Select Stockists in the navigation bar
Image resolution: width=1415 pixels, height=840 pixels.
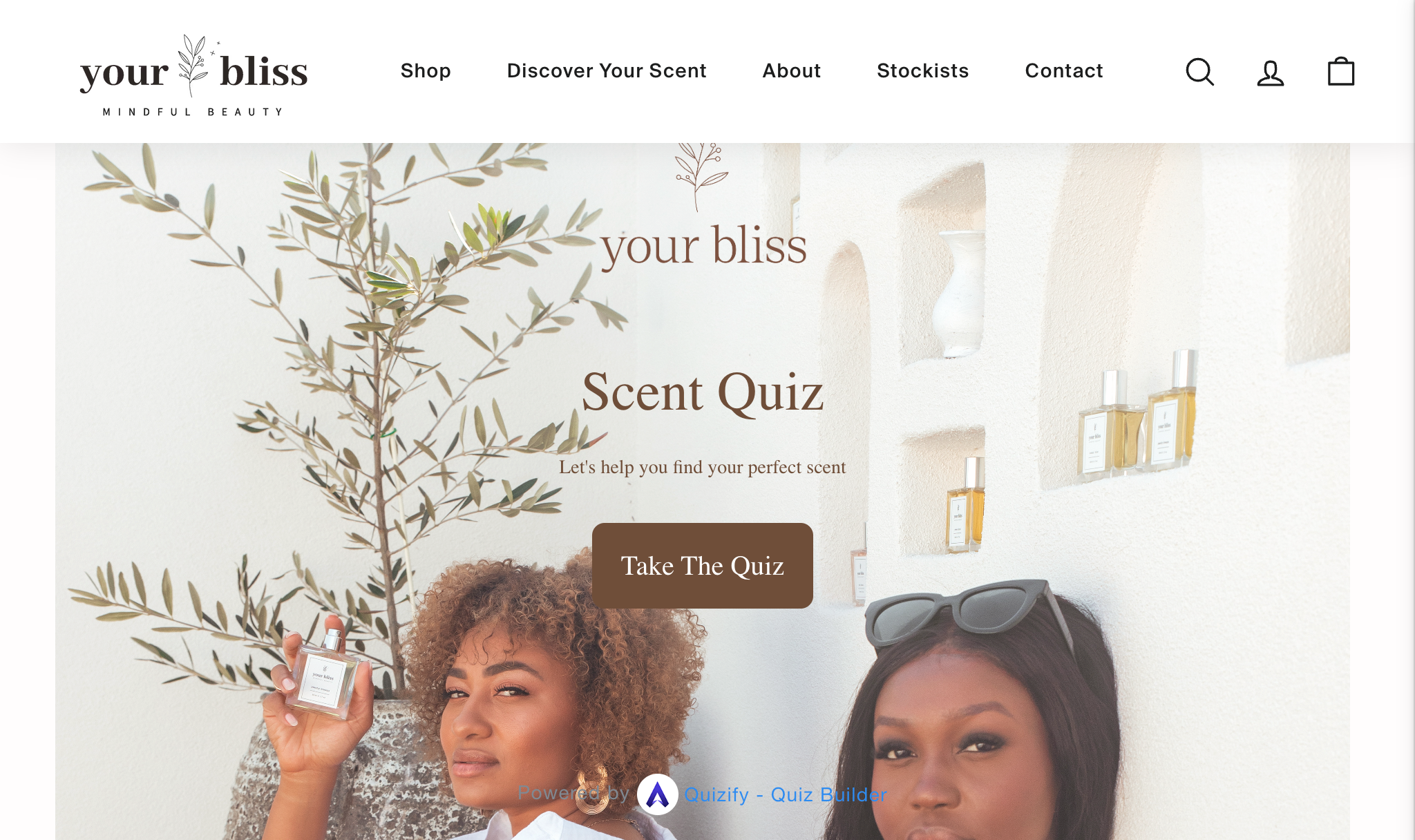(923, 70)
